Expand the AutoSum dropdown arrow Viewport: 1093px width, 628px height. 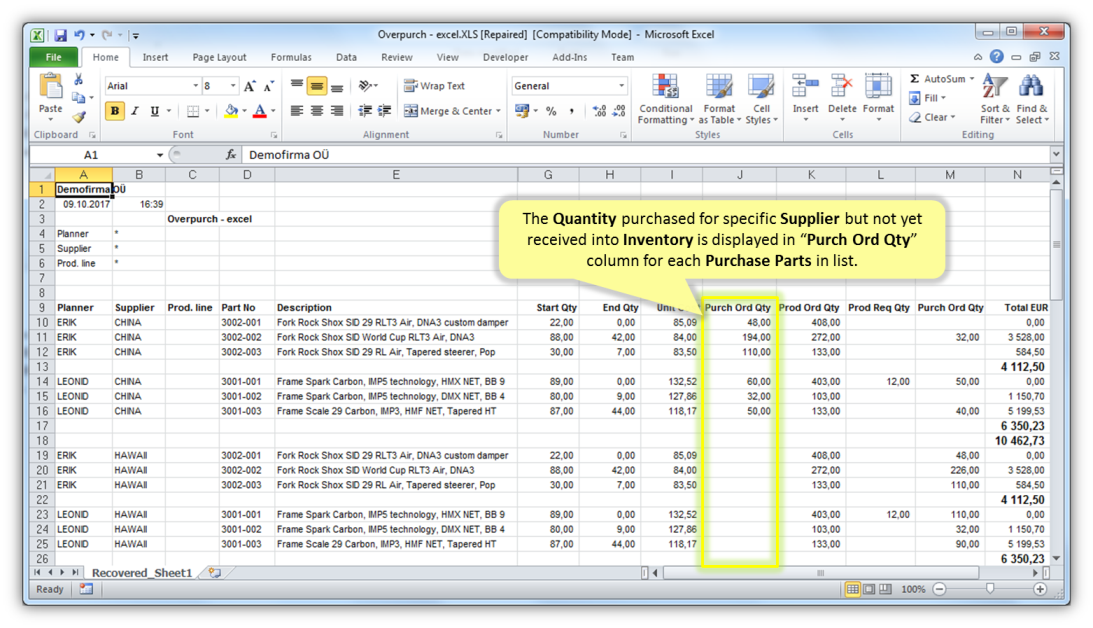click(972, 79)
